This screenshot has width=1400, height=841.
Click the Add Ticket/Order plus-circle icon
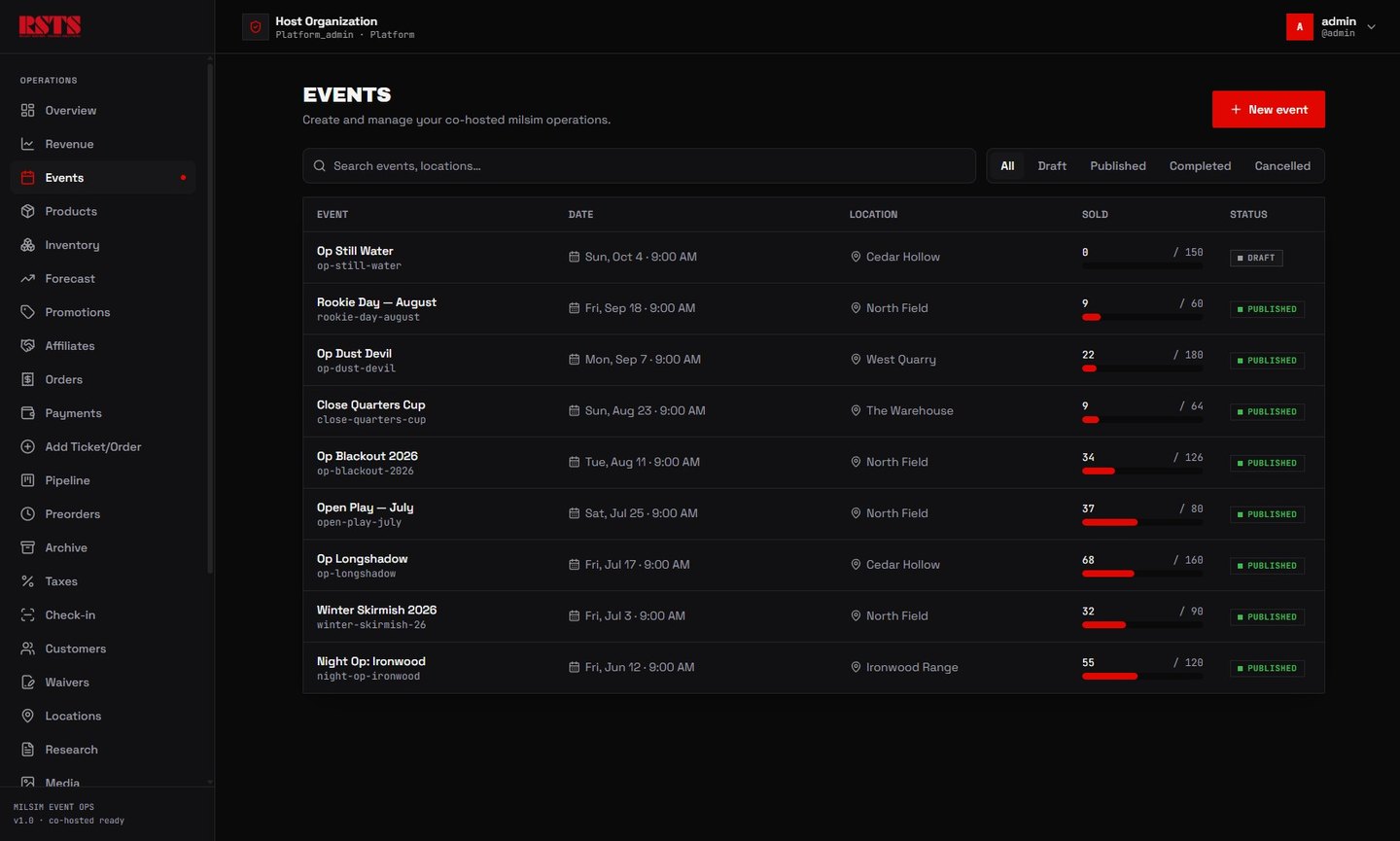27,447
